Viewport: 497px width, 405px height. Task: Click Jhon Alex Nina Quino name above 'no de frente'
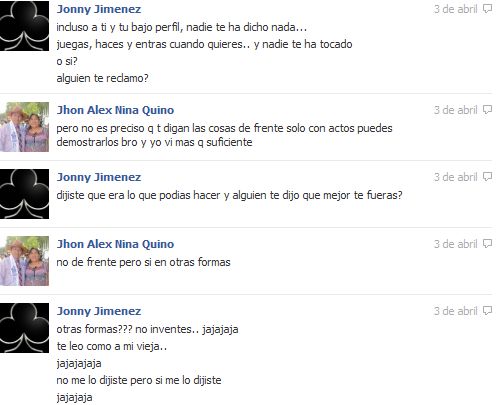[x=115, y=244]
